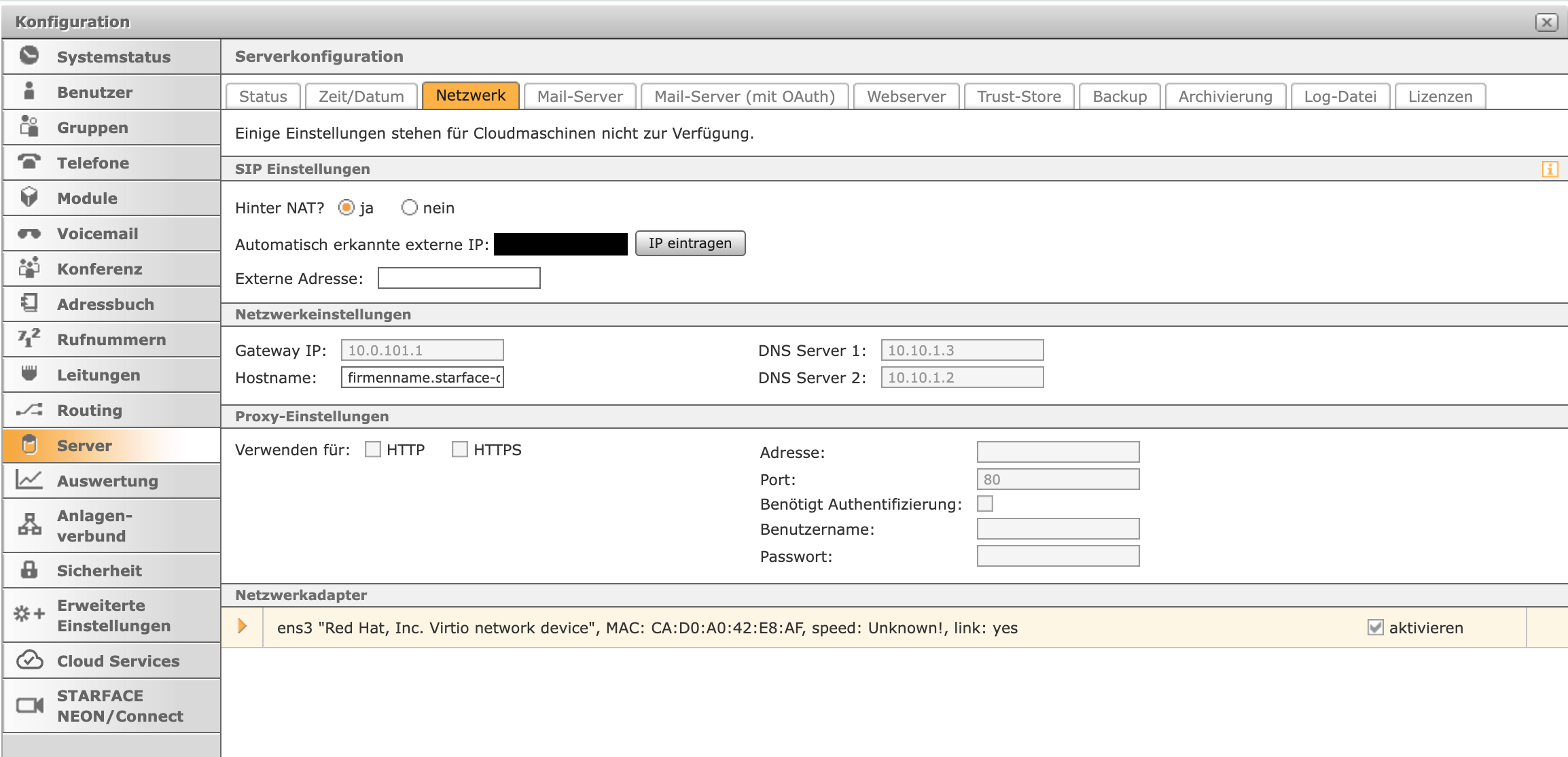This screenshot has height=757, width=1568.
Task: Click the Gateway IP field
Action: coord(423,350)
